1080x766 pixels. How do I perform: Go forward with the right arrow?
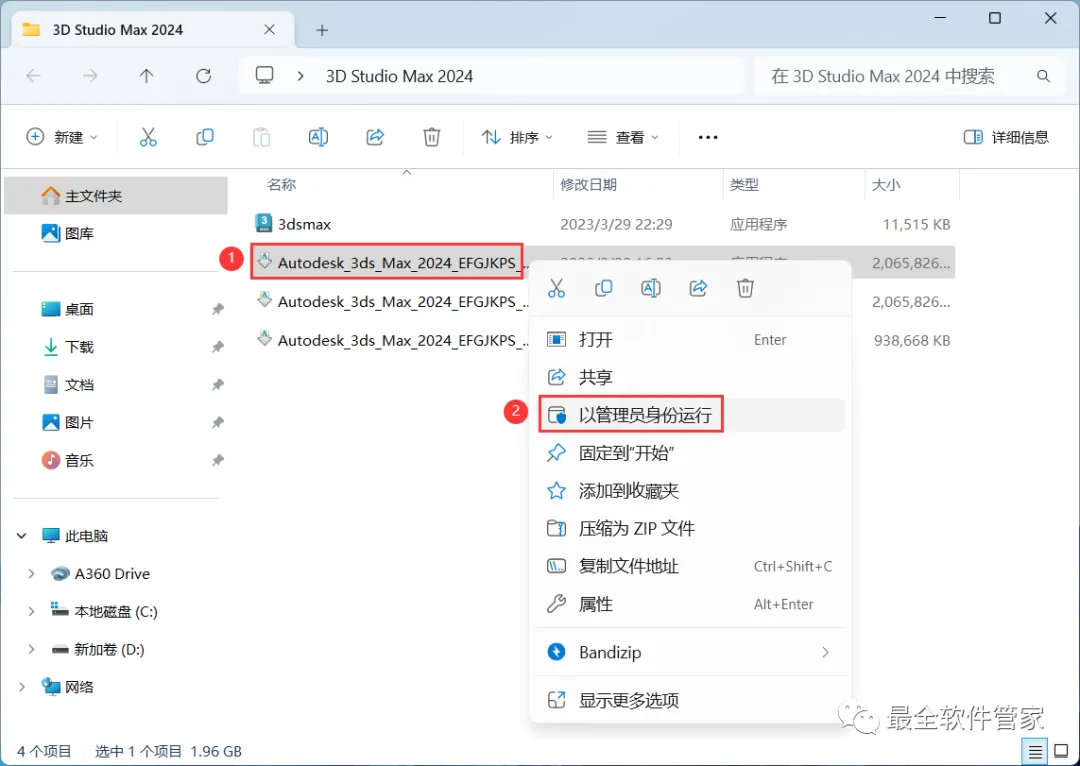tap(90, 76)
